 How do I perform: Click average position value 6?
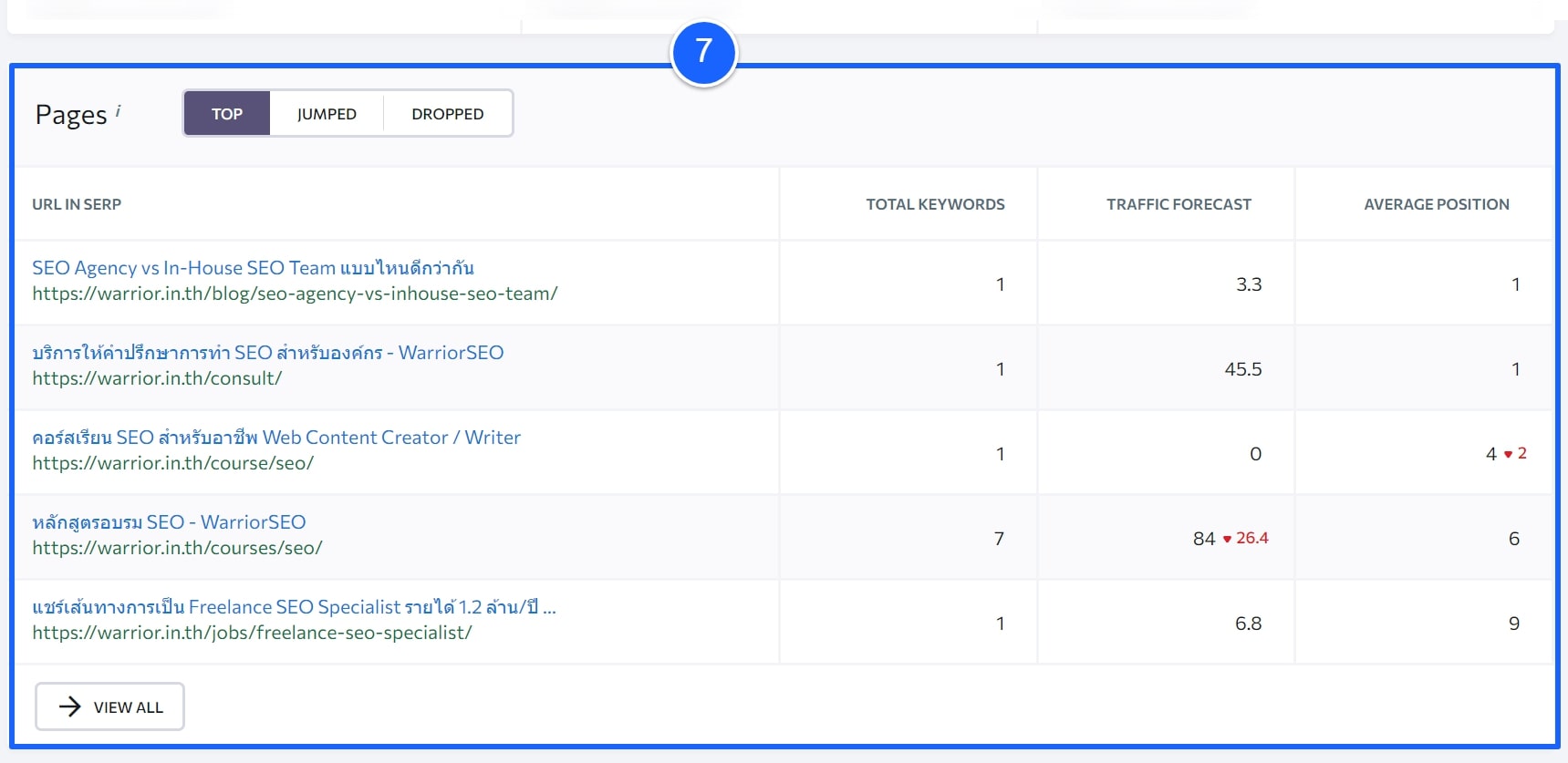[1514, 539]
